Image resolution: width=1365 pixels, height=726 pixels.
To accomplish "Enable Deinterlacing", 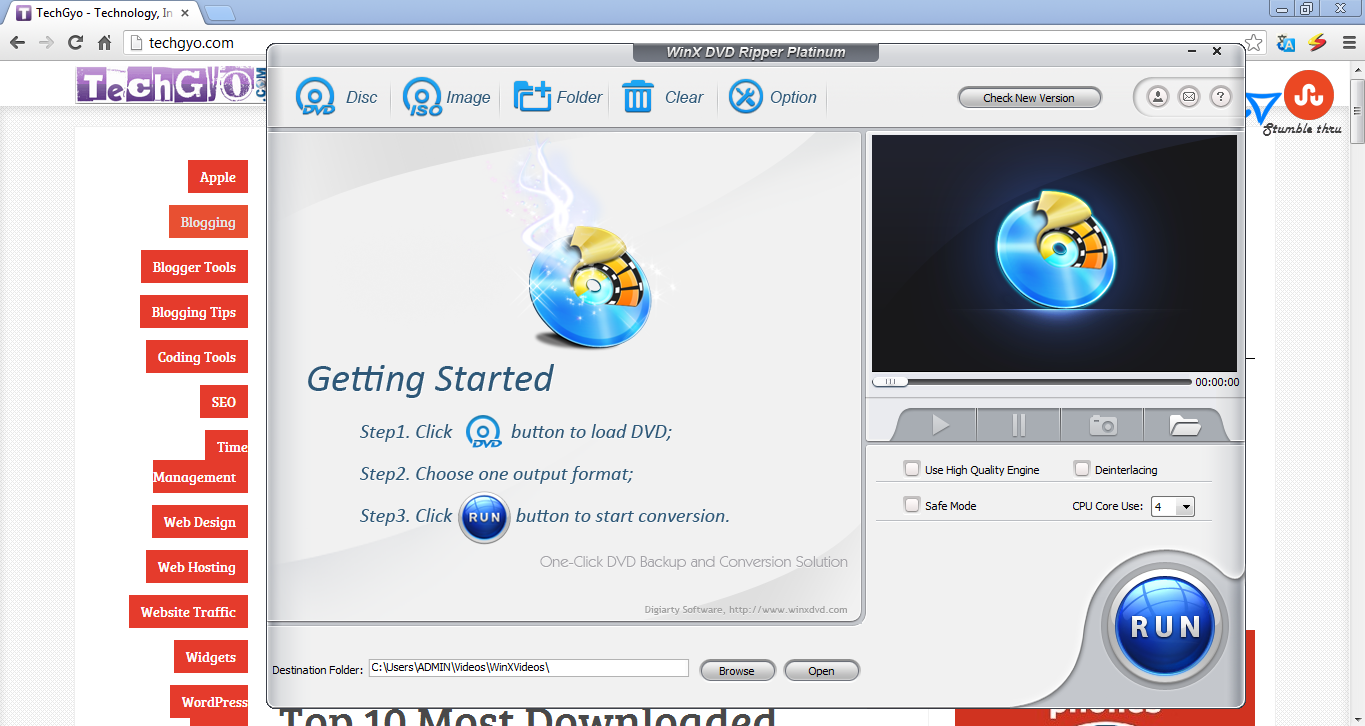I will [1081, 468].
